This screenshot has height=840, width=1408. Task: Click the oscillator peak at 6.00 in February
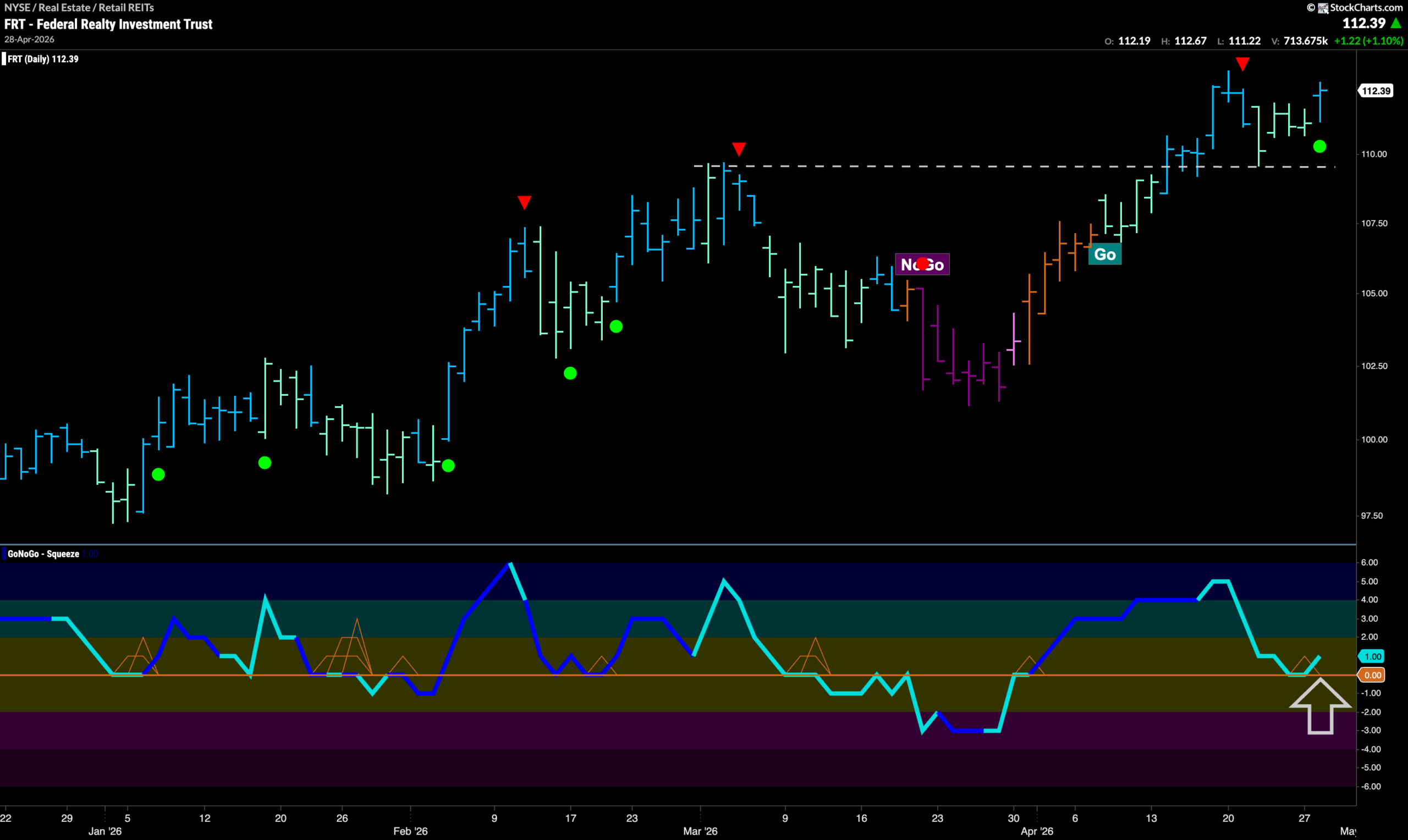click(x=510, y=563)
